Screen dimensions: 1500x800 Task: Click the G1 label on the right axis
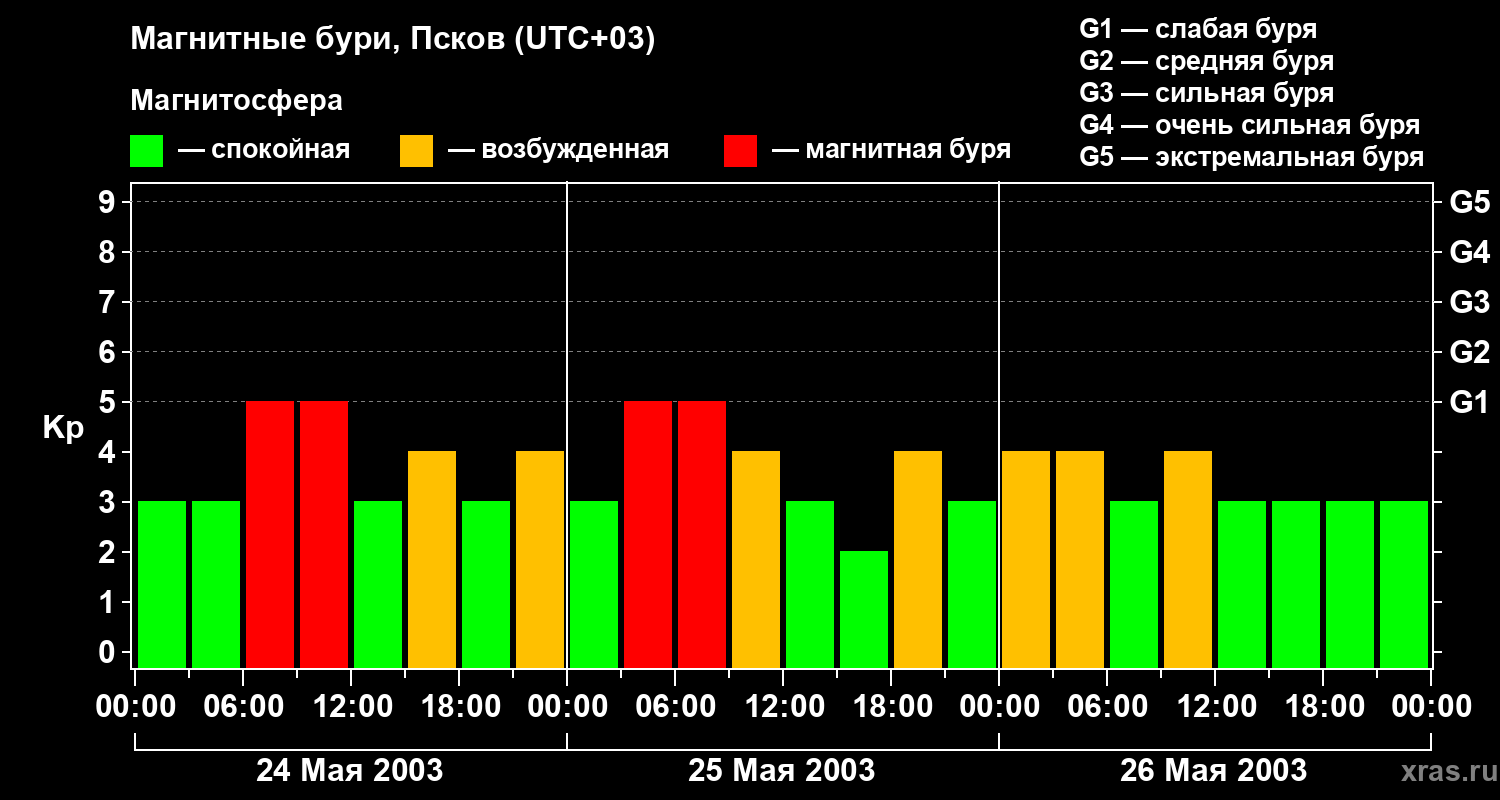[1469, 403]
